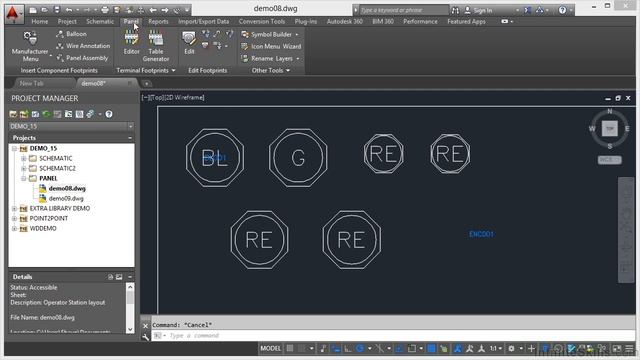Viewport: 640px width, 360px height.
Task: Toggle ortho mode in status bar
Action: (348, 348)
